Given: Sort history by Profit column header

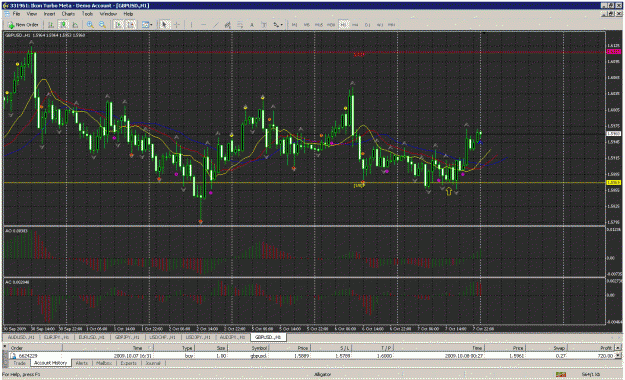Looking at the screenshot, I should [591, 348].
